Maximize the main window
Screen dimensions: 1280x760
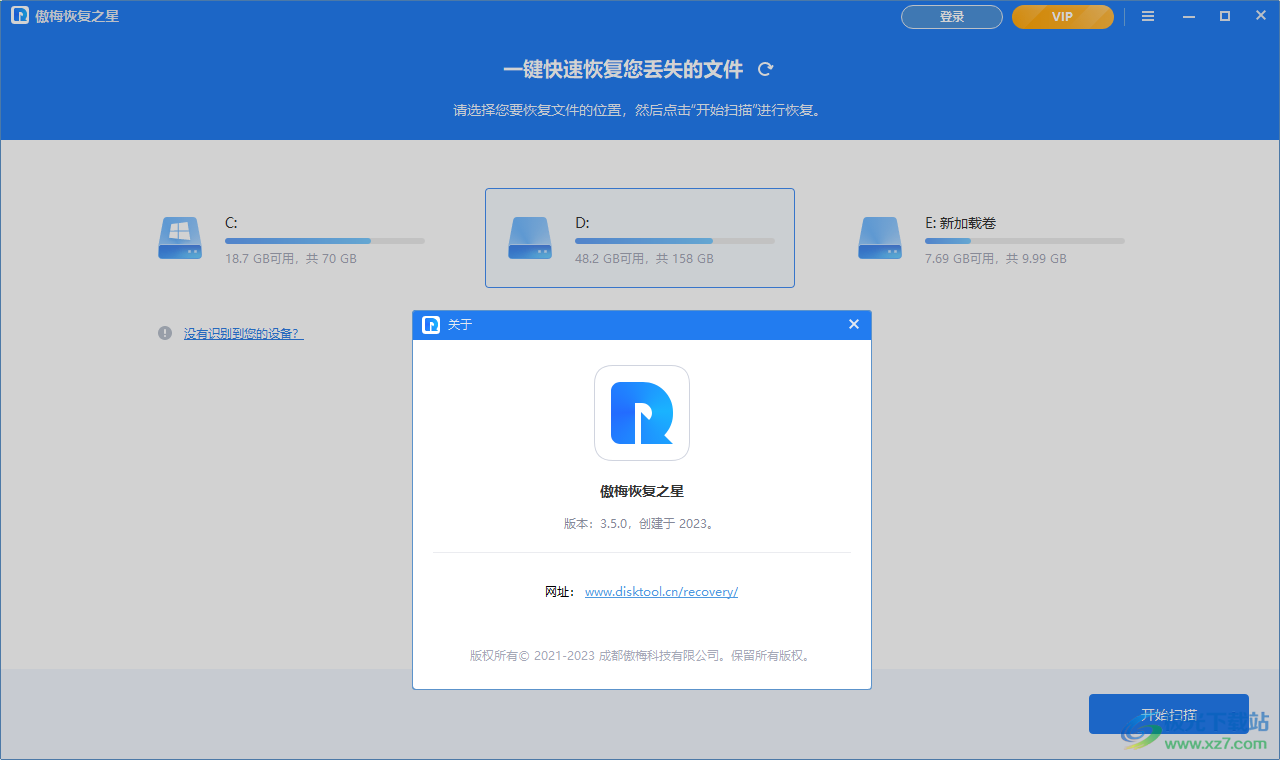(1224, 16)
